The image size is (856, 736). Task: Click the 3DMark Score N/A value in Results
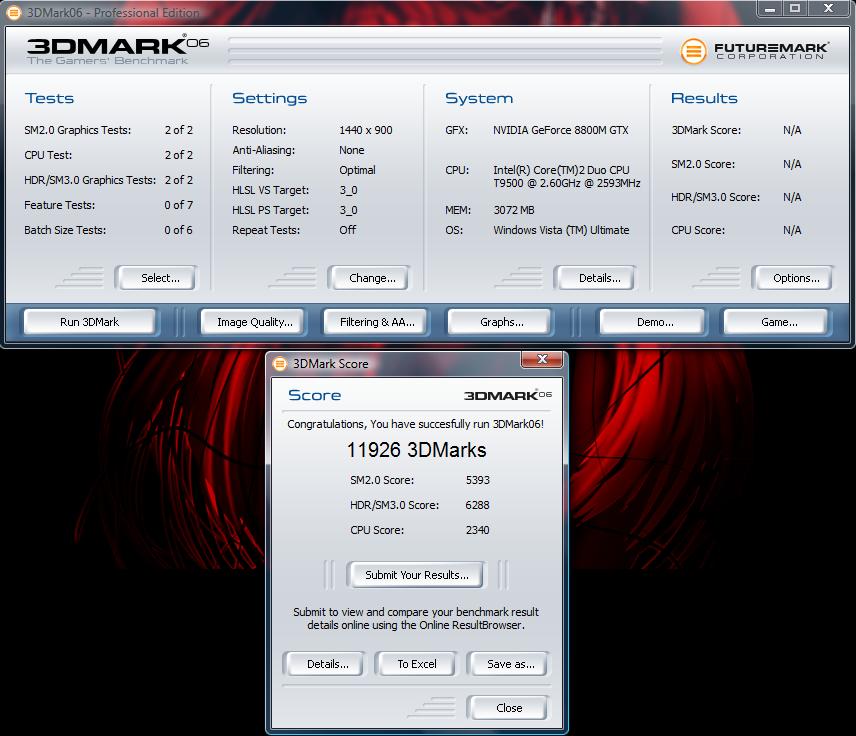tap(792, 130)
